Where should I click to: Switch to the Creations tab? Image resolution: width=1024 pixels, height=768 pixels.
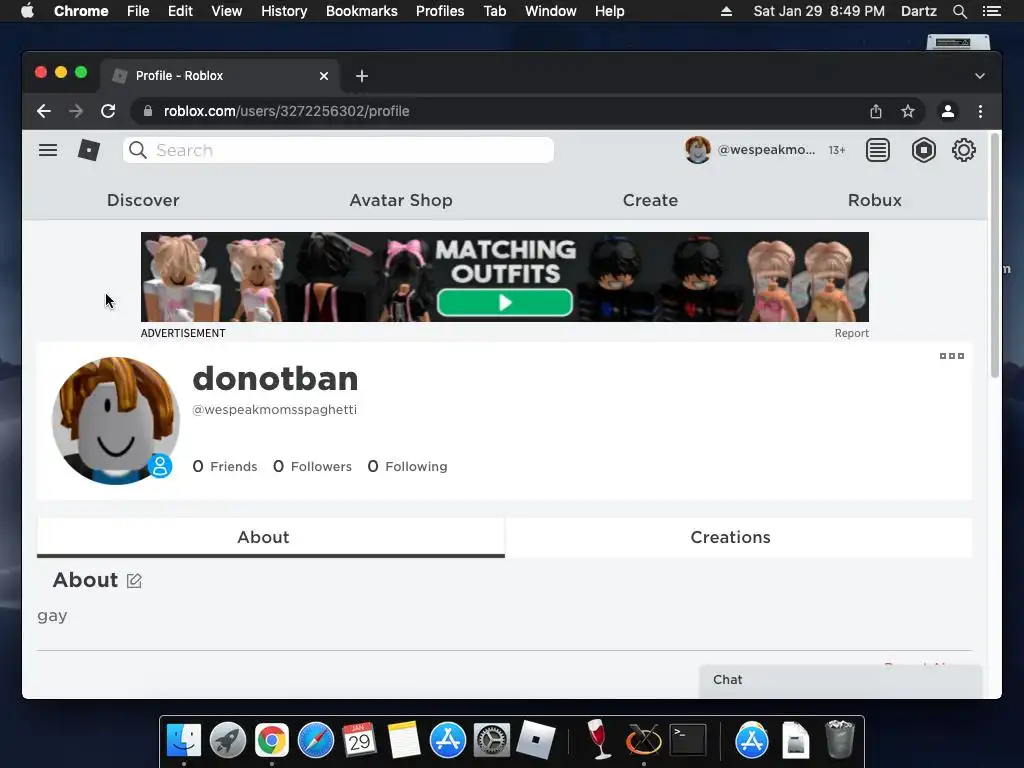[739, 537]
